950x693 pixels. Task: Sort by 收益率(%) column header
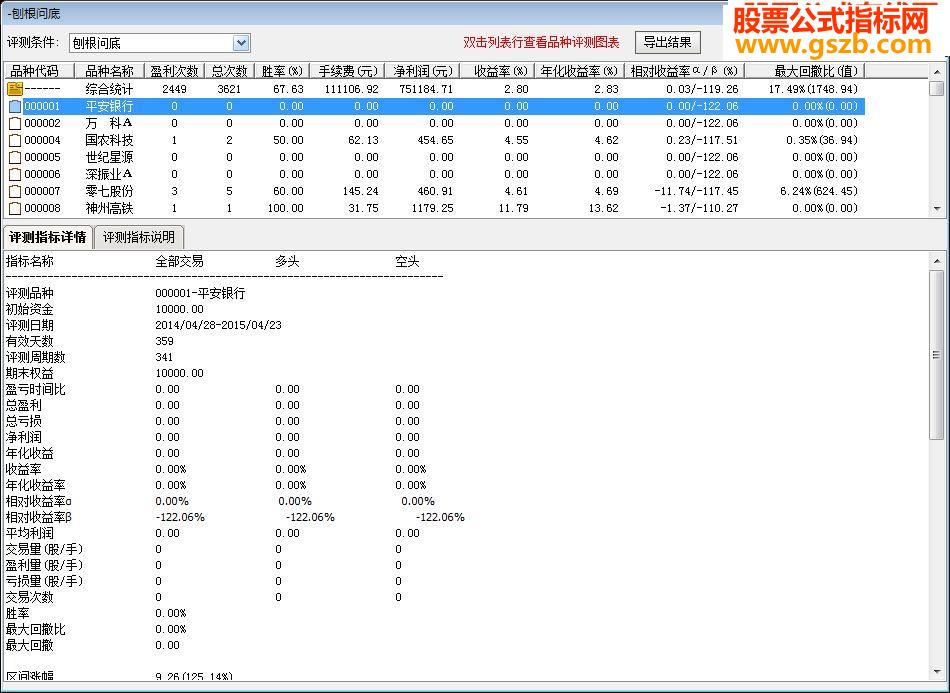click(497, 71)
